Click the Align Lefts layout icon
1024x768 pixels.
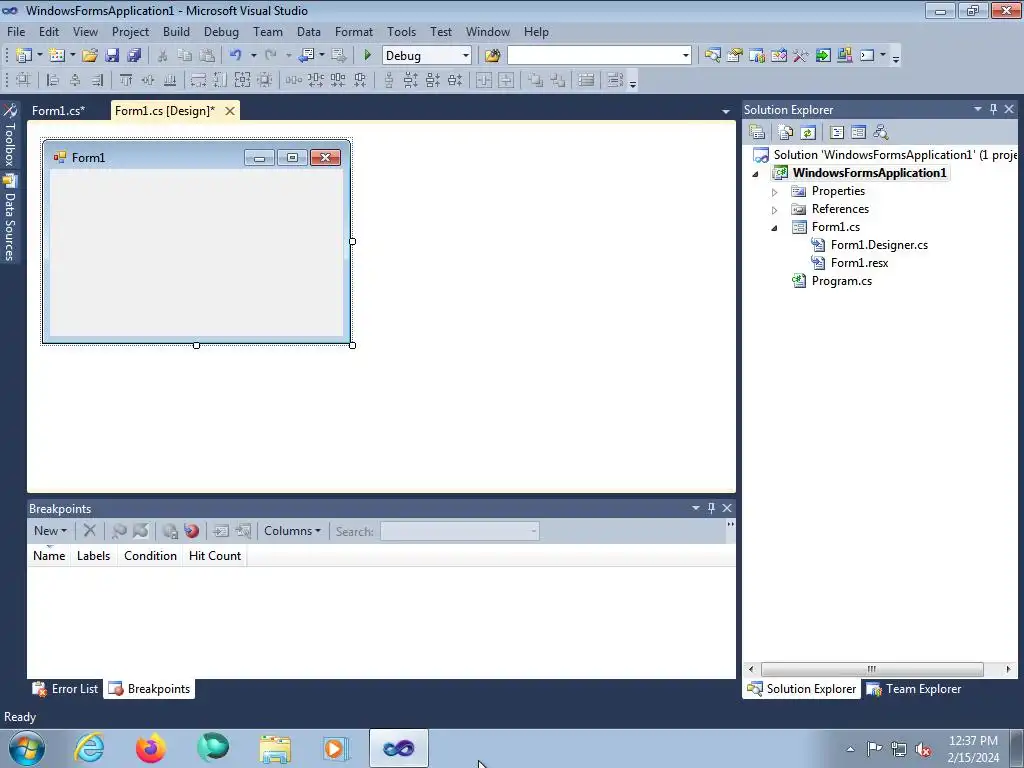coord(53,80)
